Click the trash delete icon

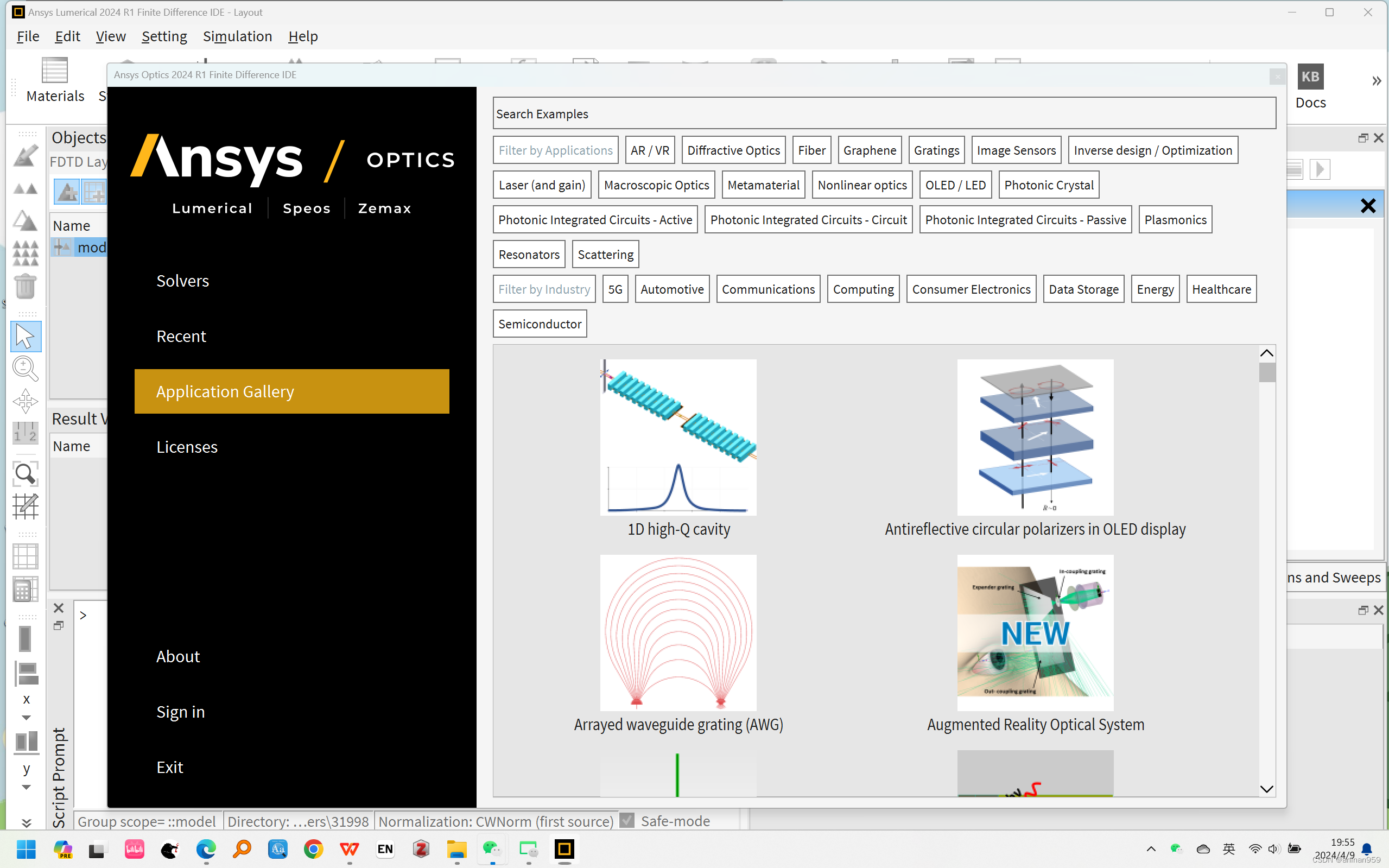26,287
